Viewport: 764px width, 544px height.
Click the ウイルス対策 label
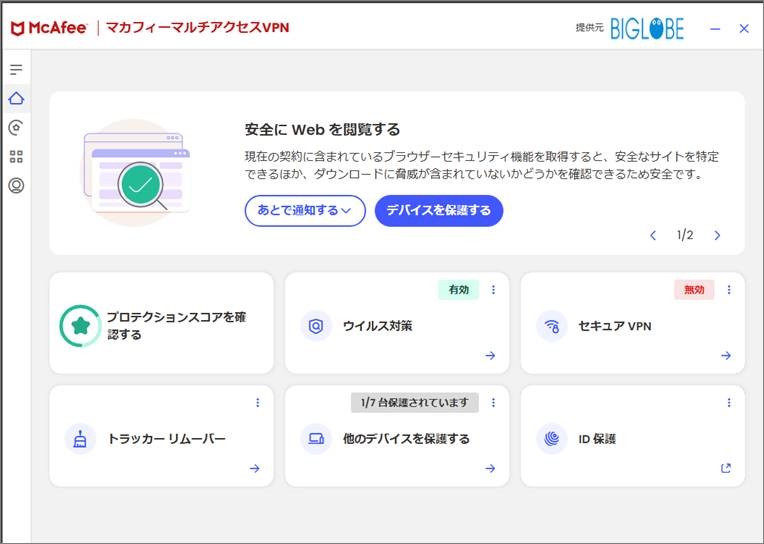[378, 326]
